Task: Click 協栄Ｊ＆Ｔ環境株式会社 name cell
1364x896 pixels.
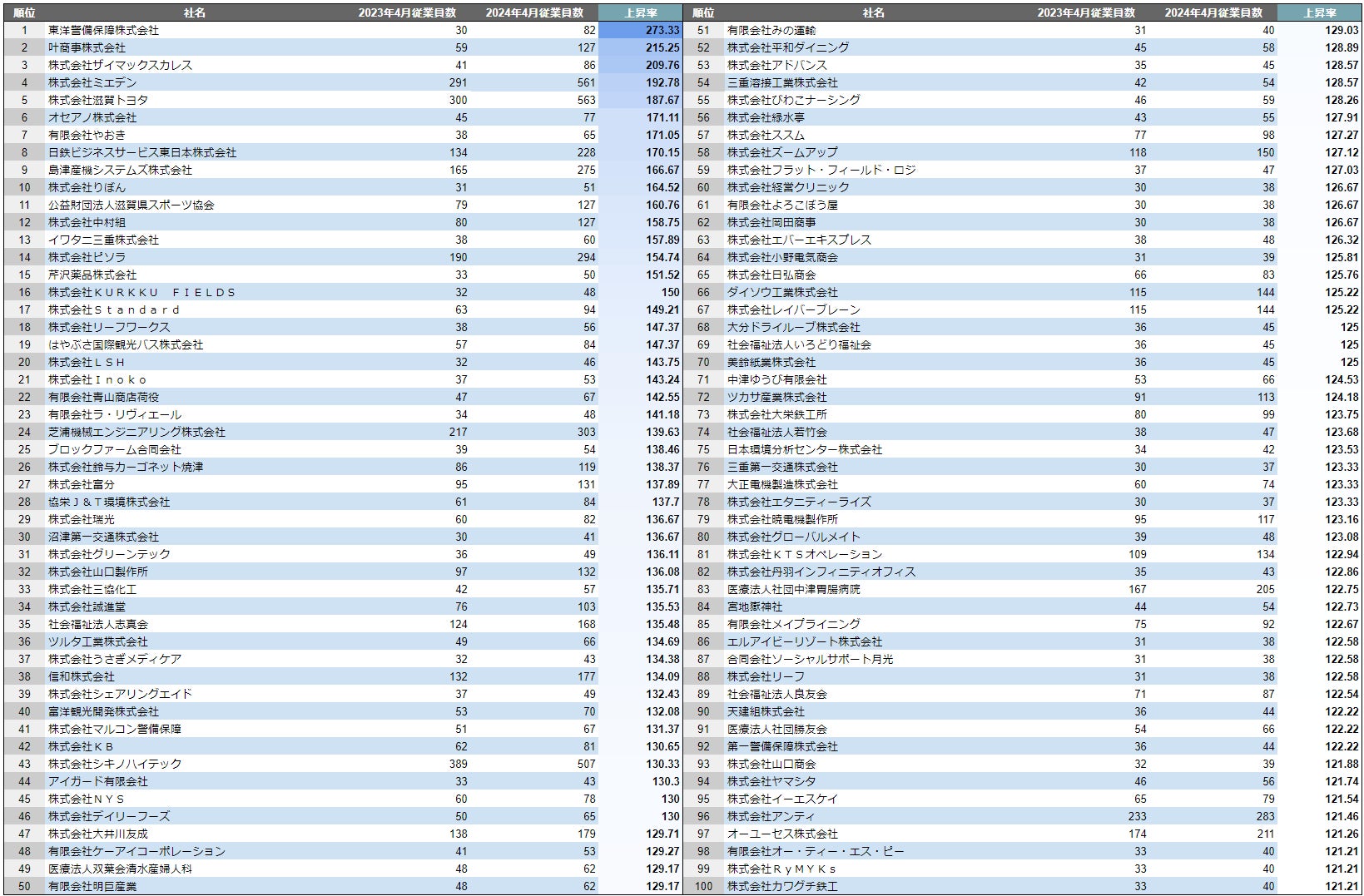Action: (x=109, y=502)
